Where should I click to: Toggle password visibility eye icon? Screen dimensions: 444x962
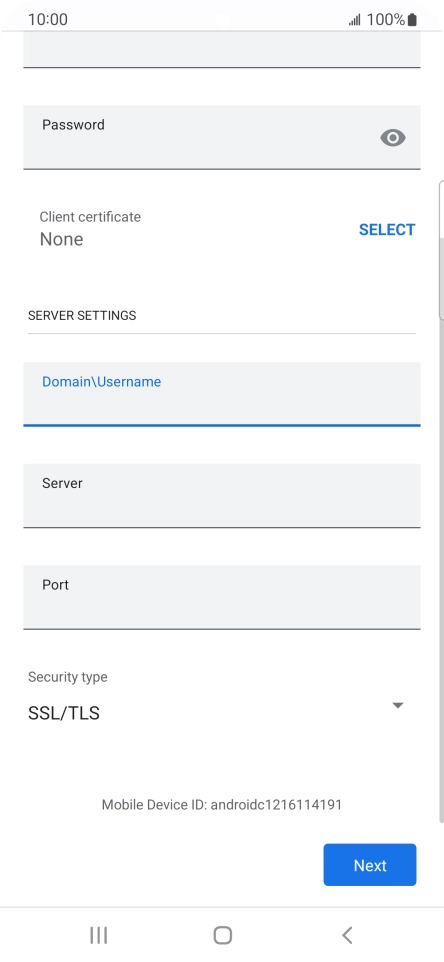click(x=392, y=137)
